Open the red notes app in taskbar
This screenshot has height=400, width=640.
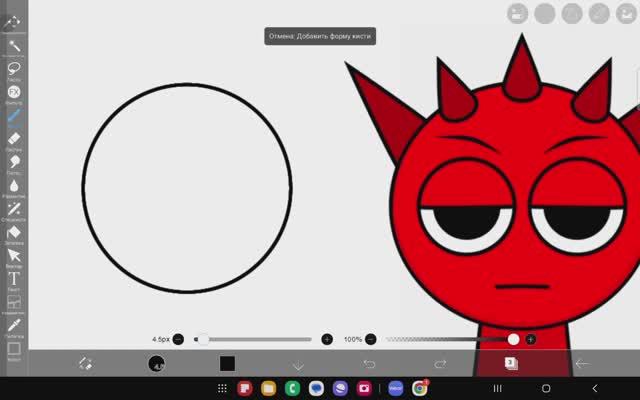coord(245,388)
